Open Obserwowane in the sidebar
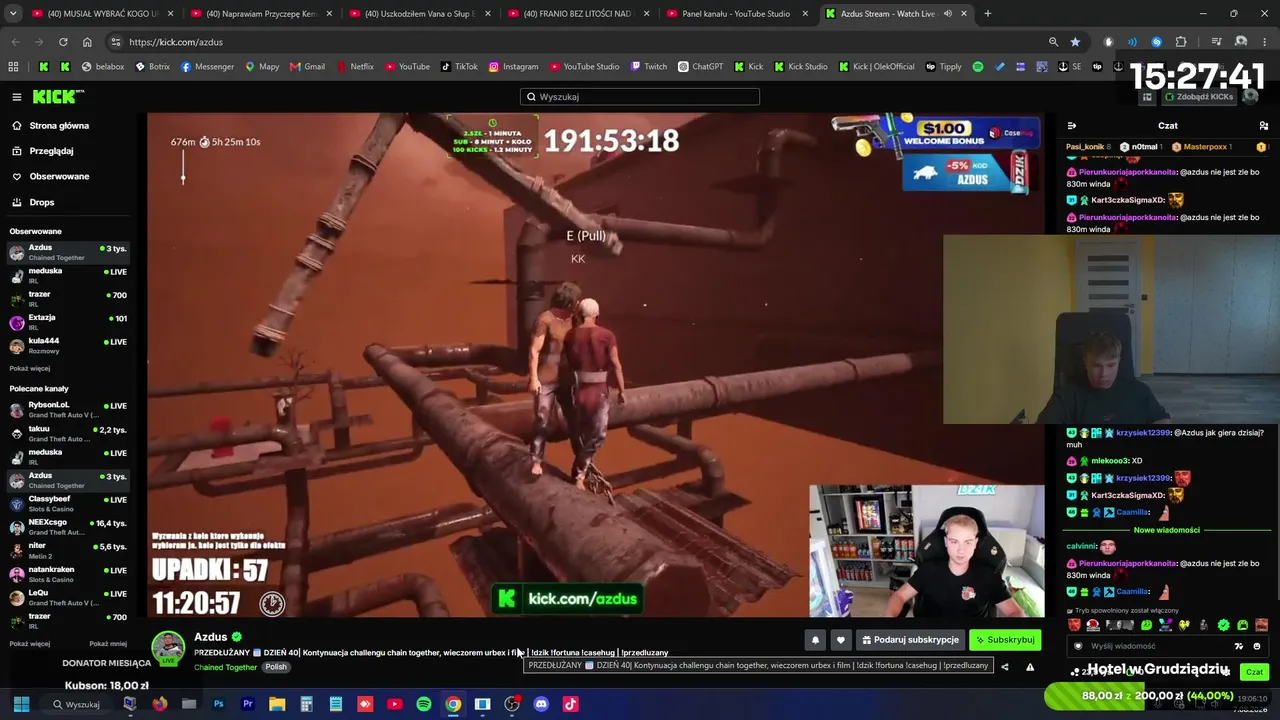1280x720 pixels. point(59,176)
